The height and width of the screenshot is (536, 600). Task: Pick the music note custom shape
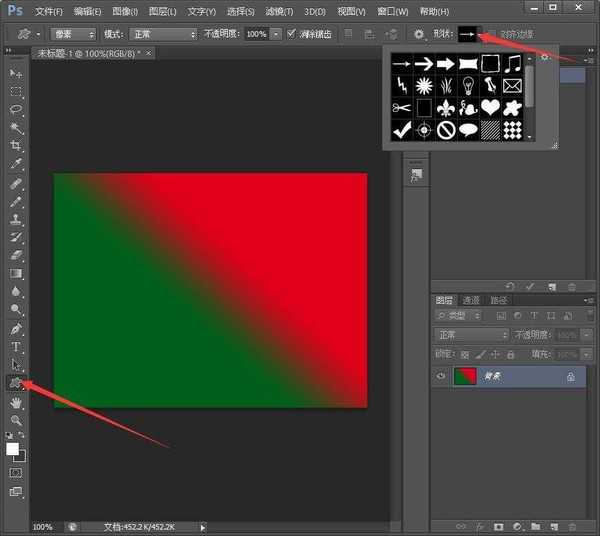click(513, 64)
